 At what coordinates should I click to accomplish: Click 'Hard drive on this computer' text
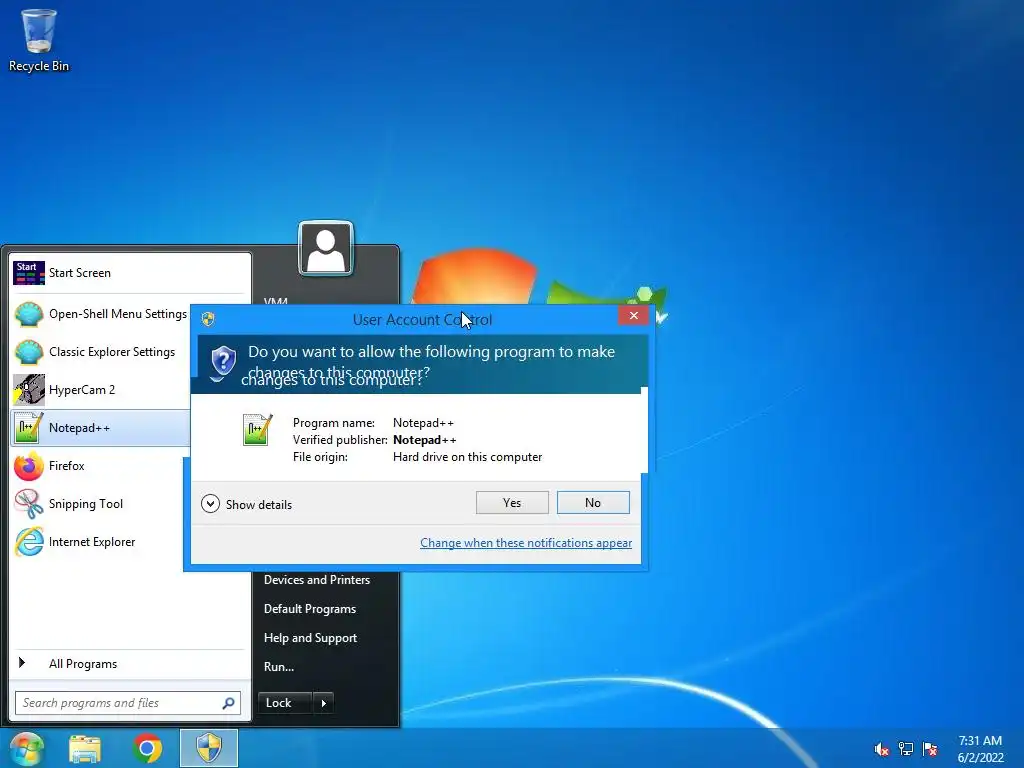468,457
